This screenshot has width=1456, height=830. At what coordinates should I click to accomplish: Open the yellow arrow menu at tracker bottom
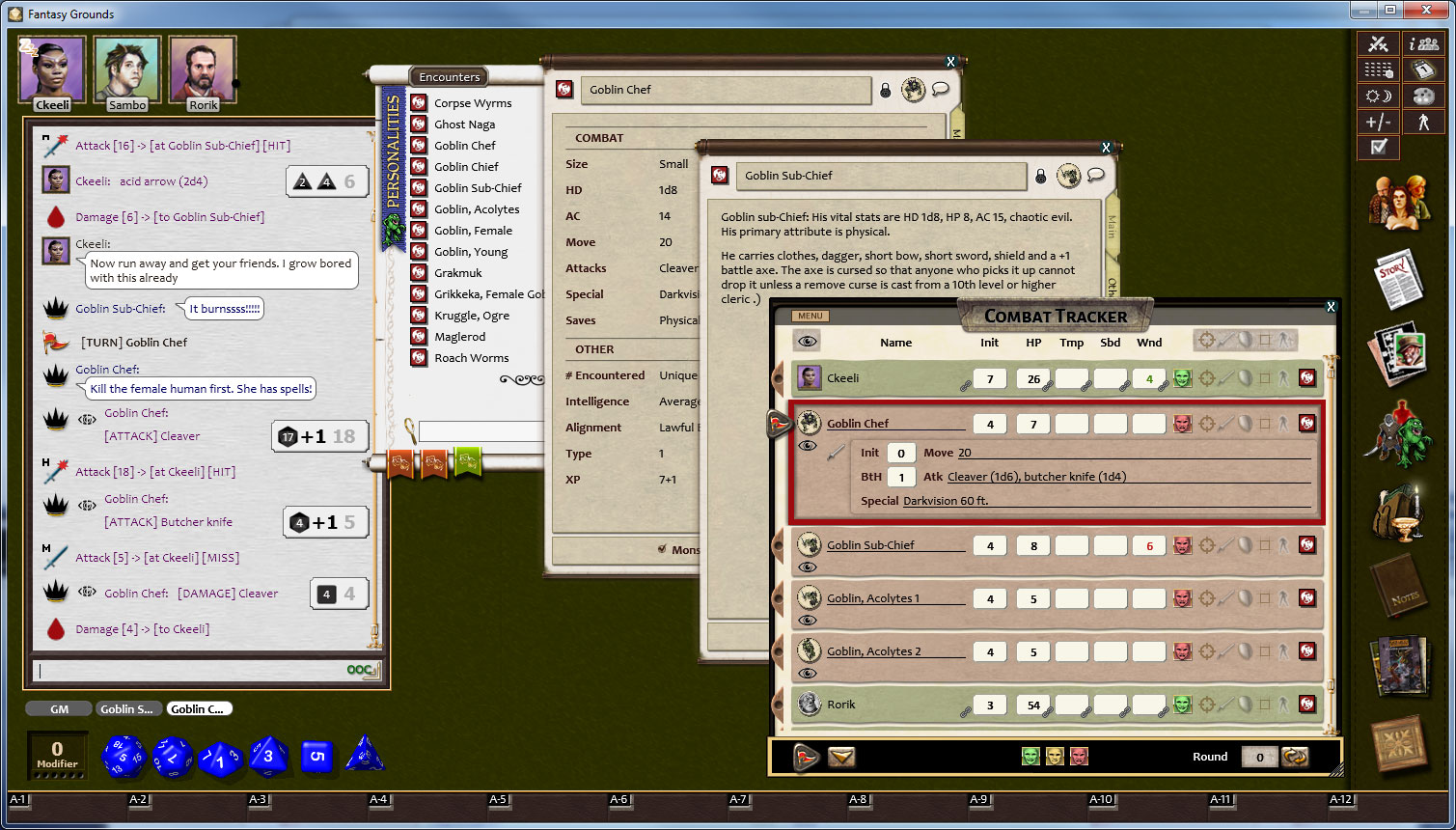pos(843,759)
